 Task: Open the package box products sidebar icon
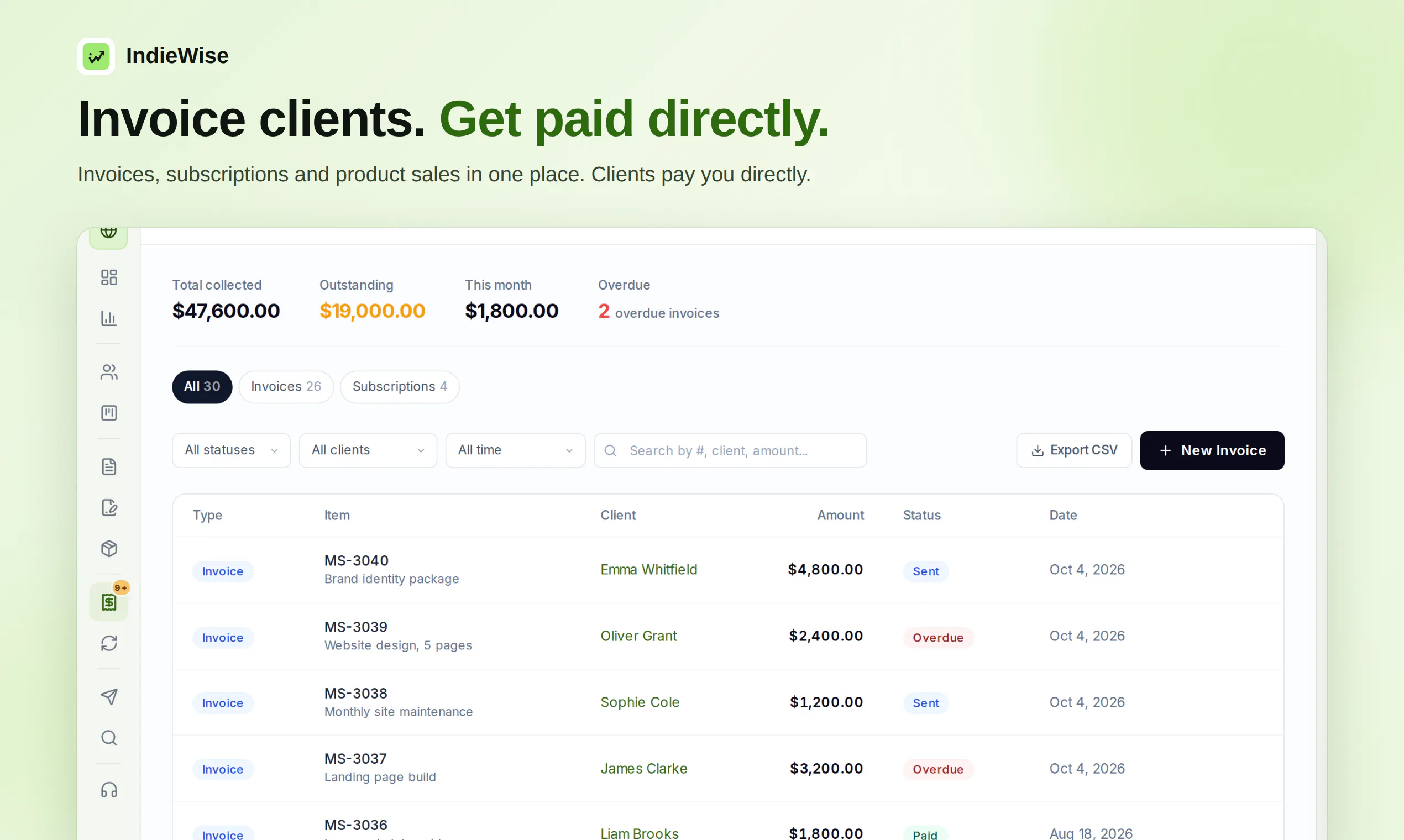click(x=109, y=549)
